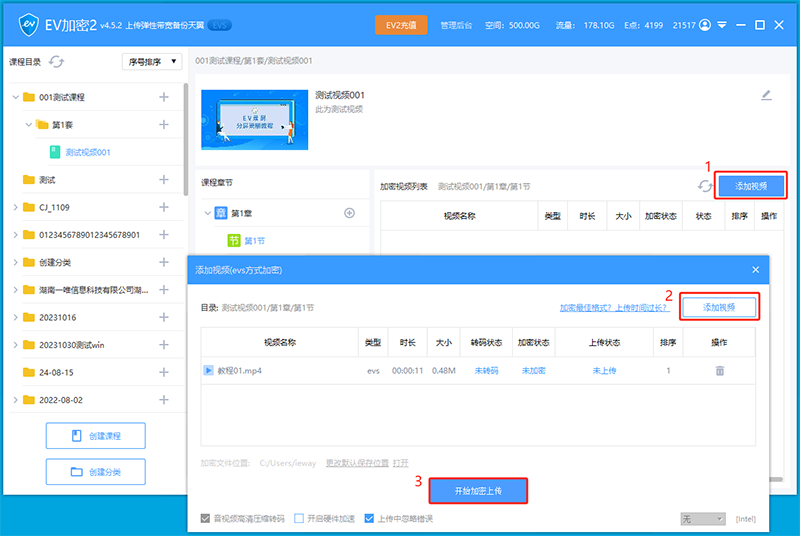Expand the CJ_1109 folder
Viewport: 800px width, 536px height.
click(16, 207)
